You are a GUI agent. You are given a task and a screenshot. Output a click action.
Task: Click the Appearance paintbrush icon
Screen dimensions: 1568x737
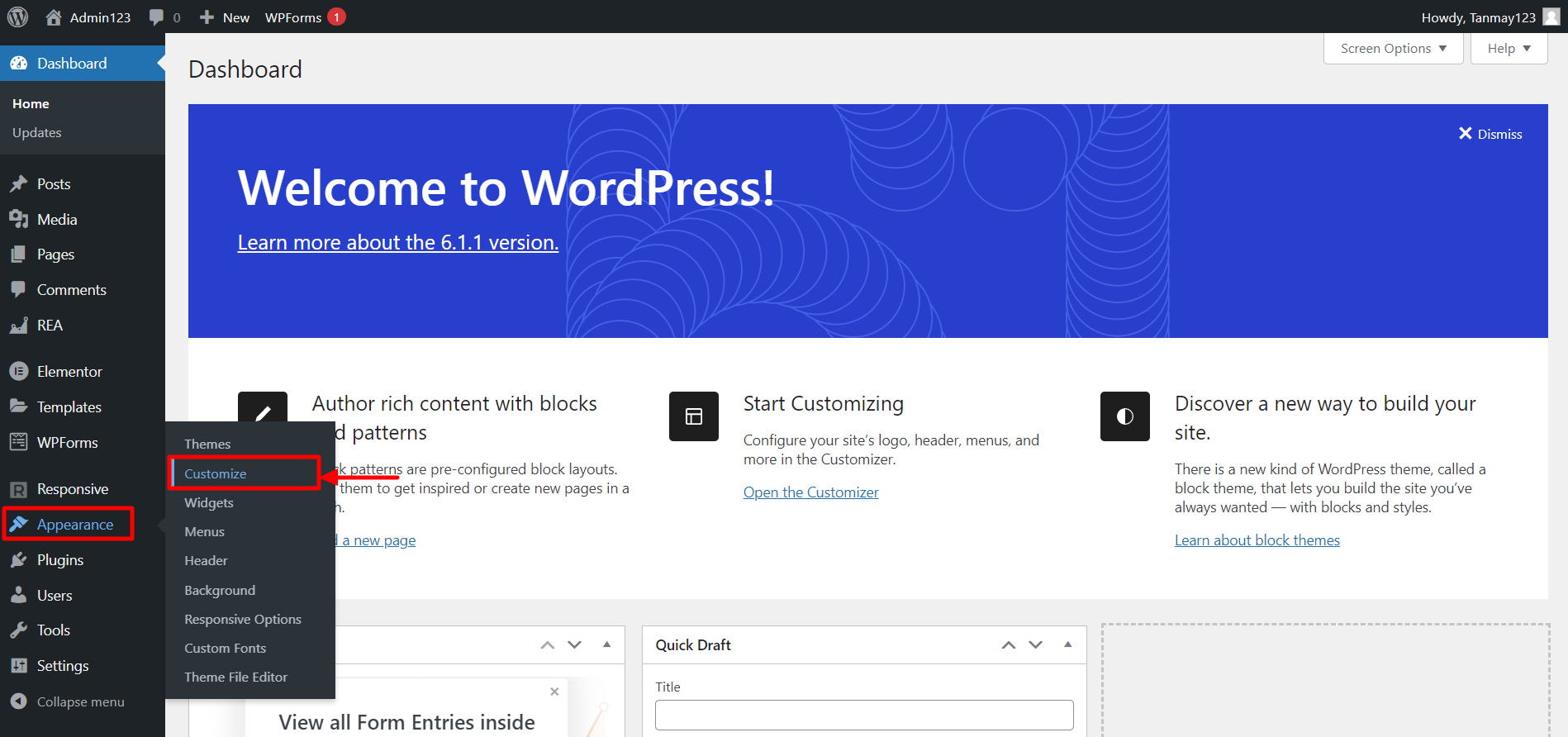19,524
